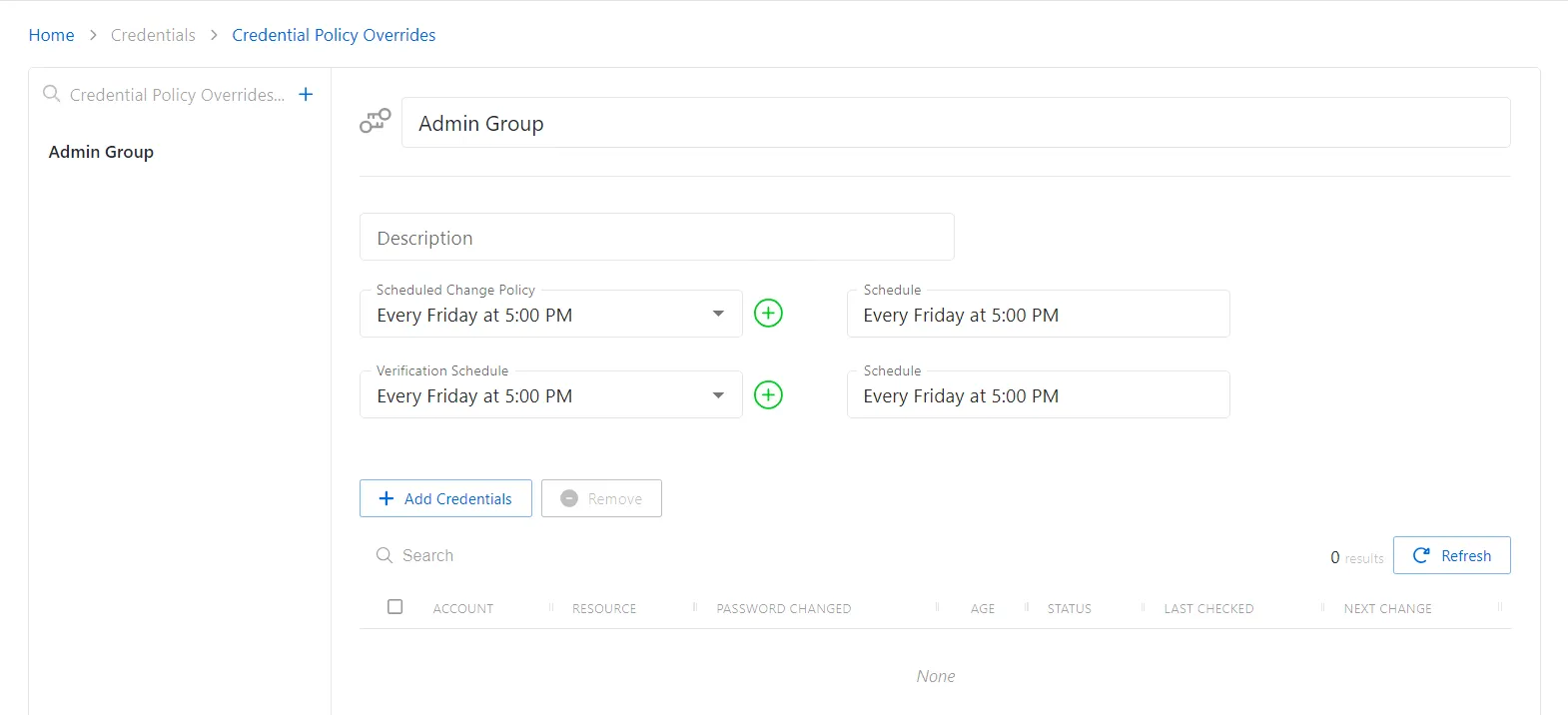Sort by the LAST CHECKED column header

[x=1208, y=608]
